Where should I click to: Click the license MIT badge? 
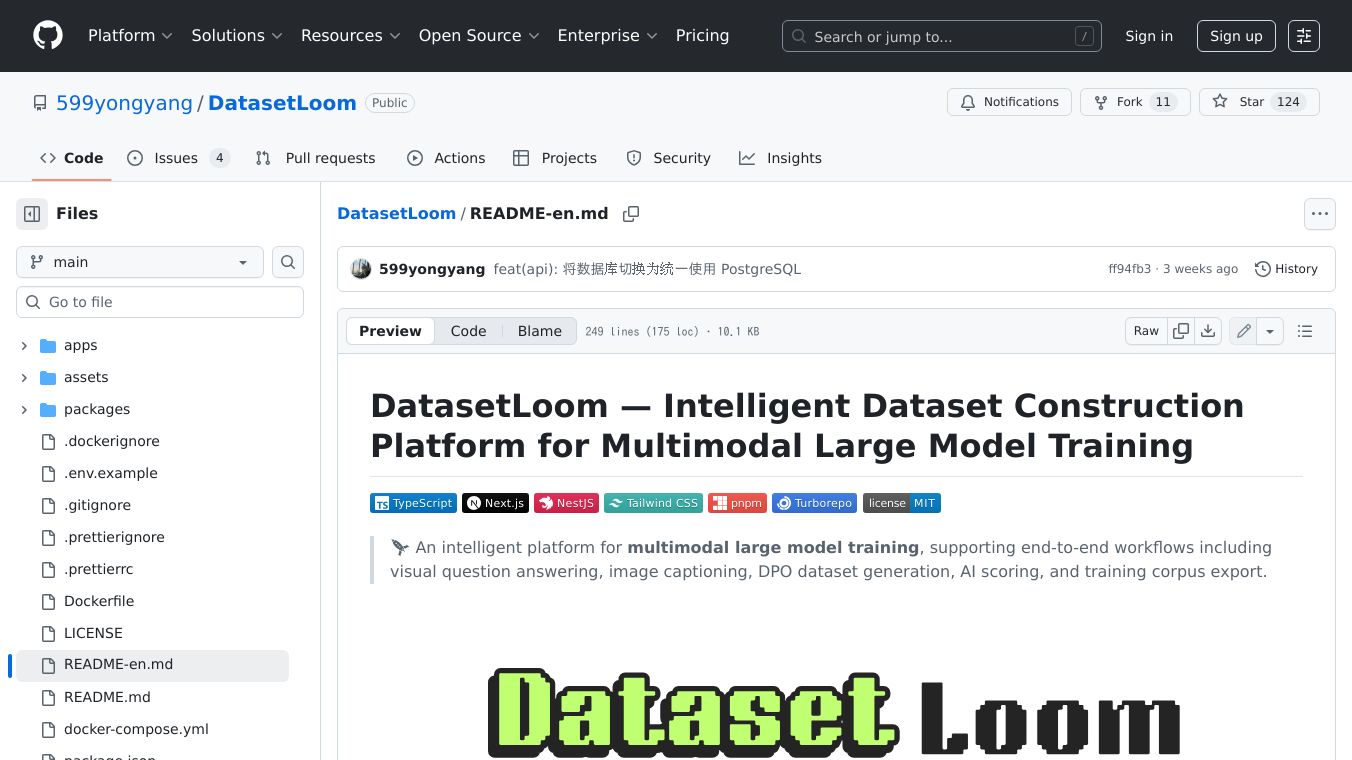click(x=901, y=503)
